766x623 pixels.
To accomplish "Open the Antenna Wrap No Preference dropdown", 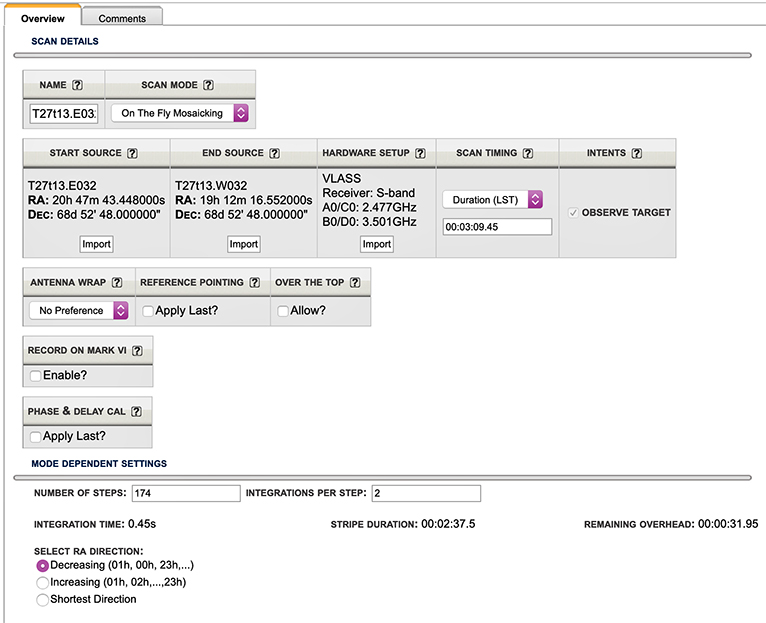I will click(79, 311).
